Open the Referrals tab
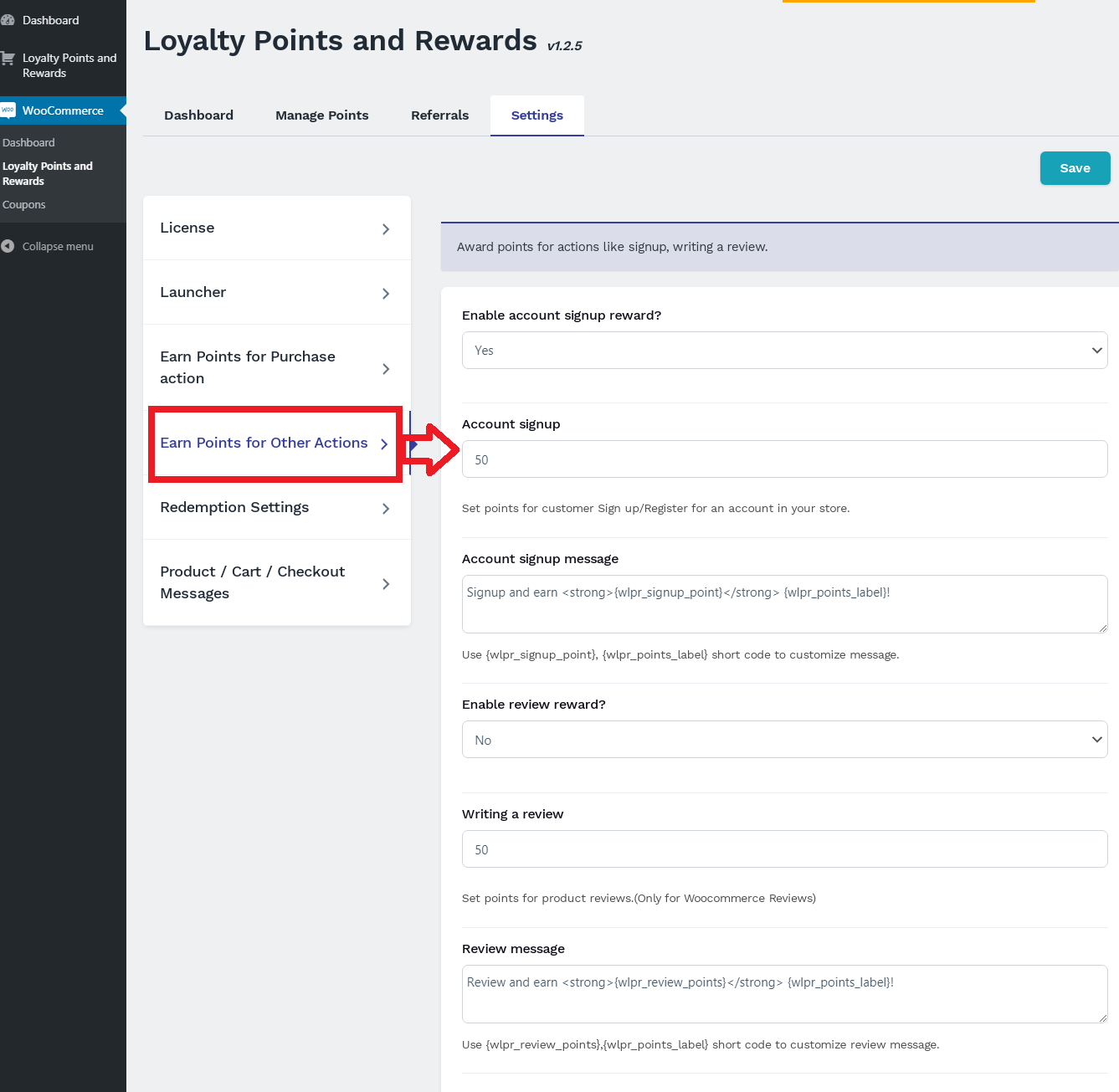This screenshot has height=1092, width=1119. click(439, 115)
